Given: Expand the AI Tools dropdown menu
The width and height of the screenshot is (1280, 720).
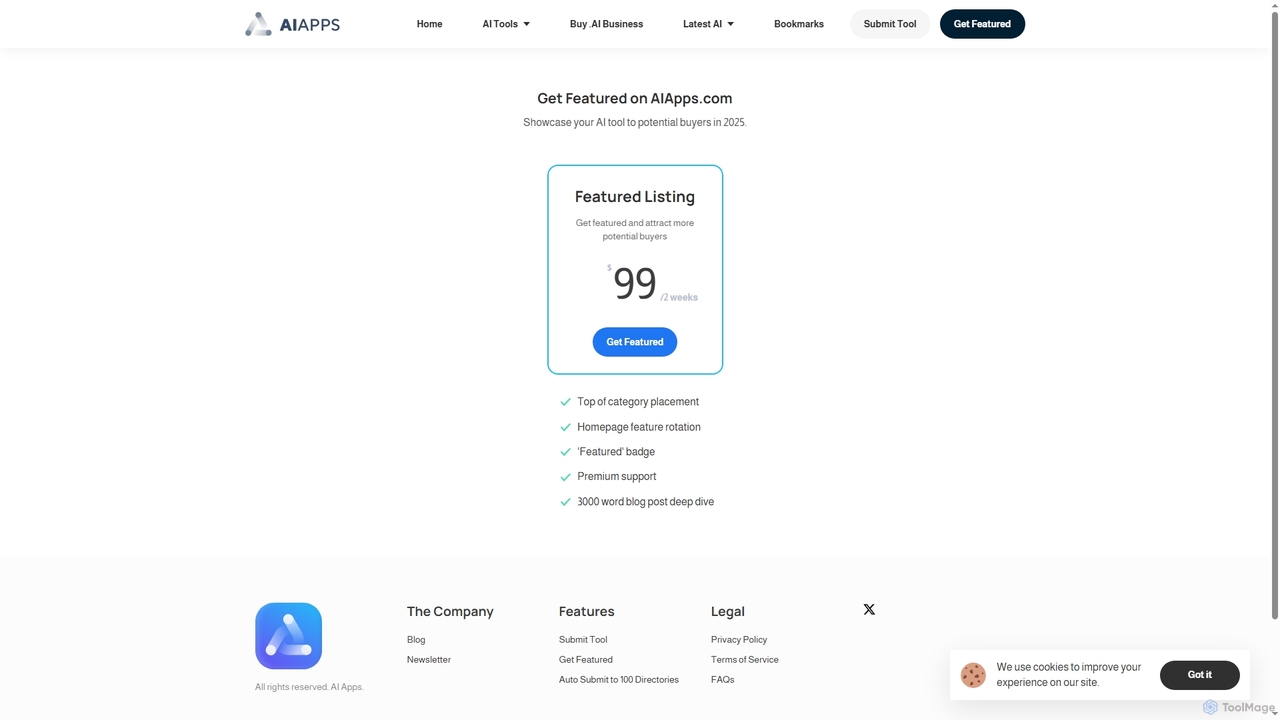Looking at the screenshot, I should point(506,24).
